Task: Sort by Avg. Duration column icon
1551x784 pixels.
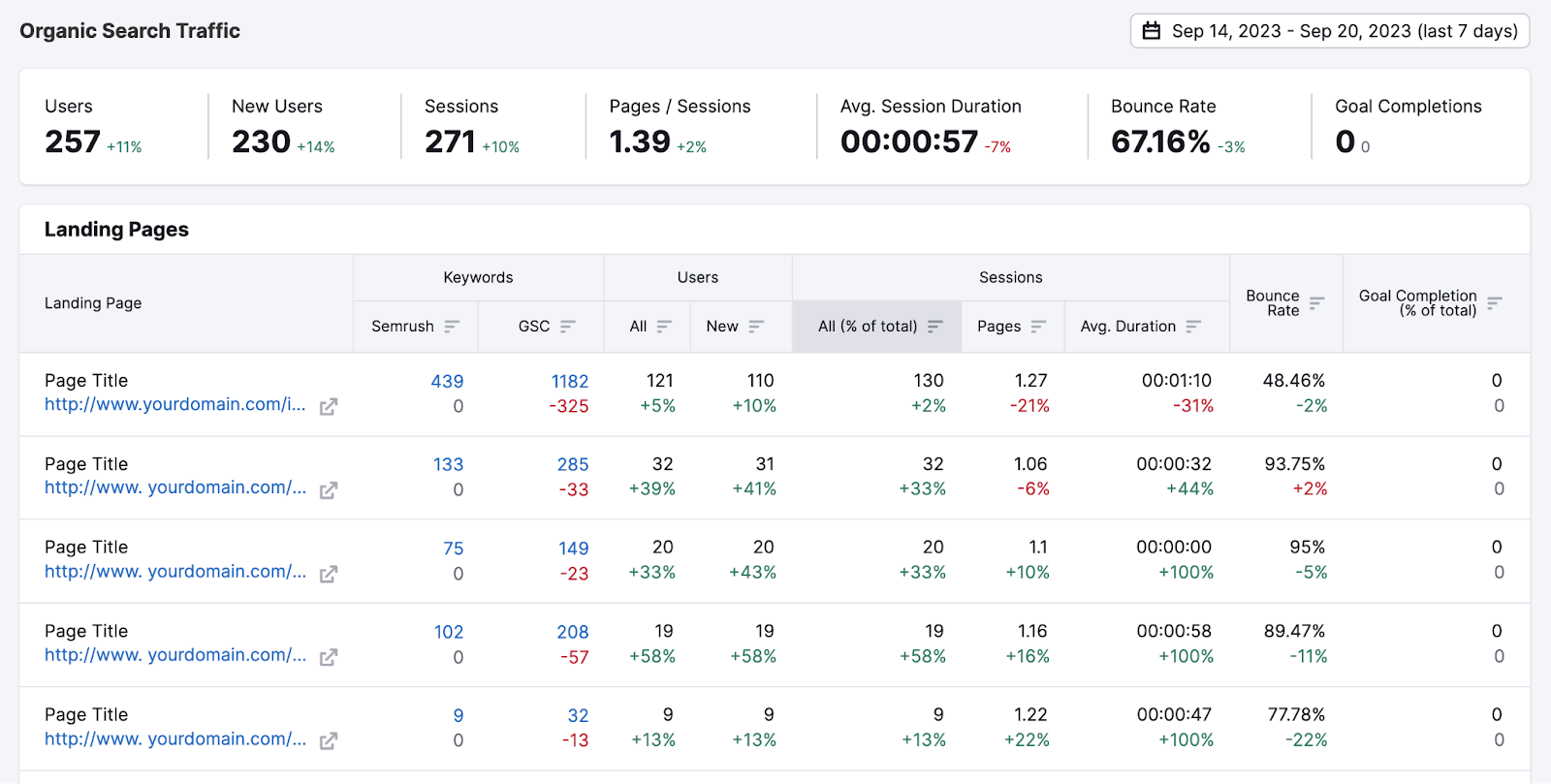Action: coord(1193,327)
